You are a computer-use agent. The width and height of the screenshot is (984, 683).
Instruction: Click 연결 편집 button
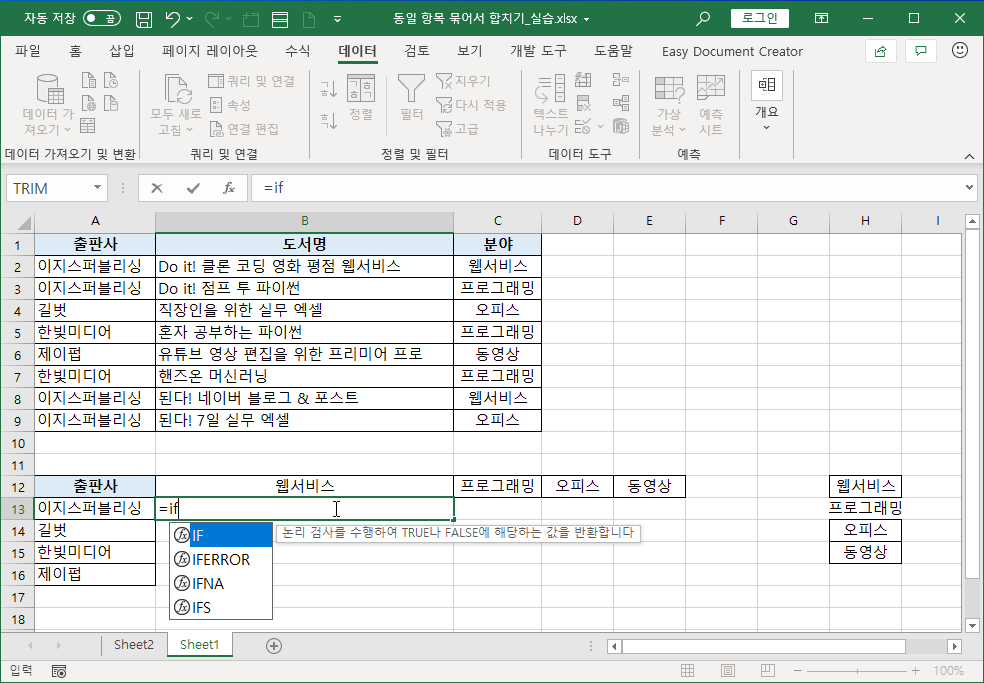pos(243,129)
